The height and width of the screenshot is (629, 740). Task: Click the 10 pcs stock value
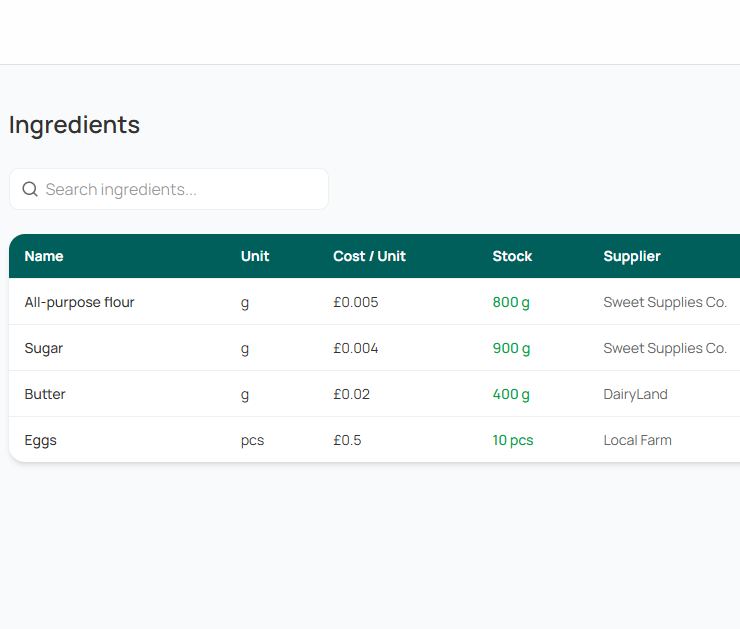(513, 440)
